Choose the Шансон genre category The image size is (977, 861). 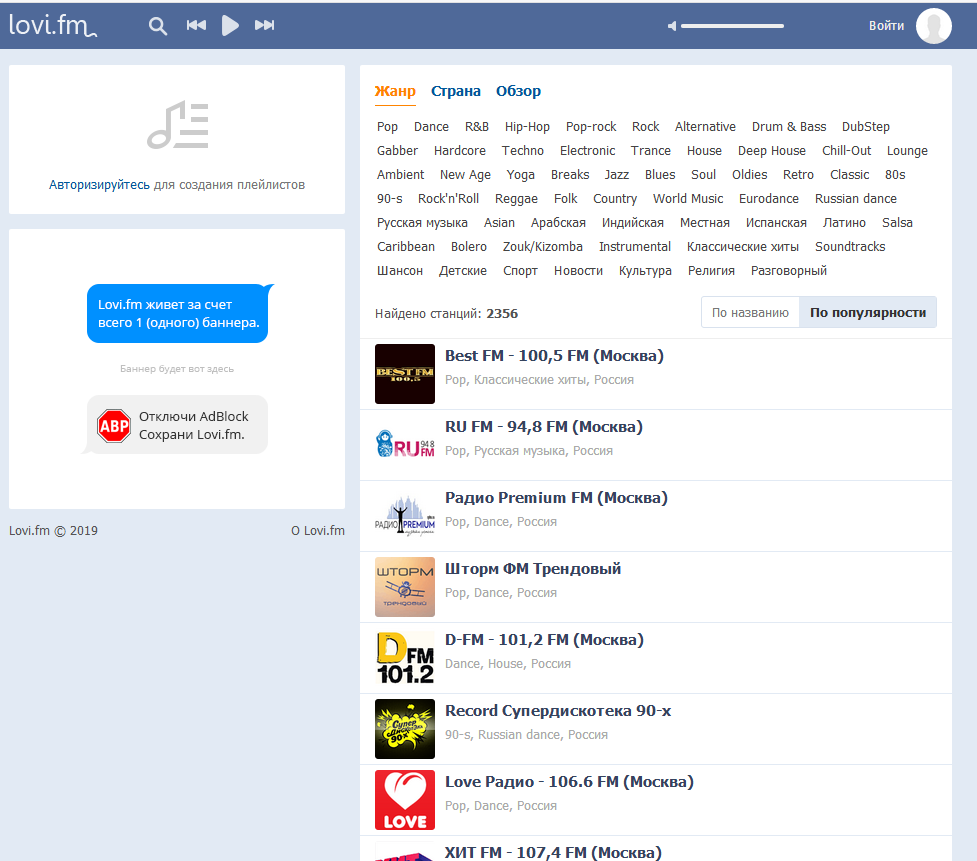click(x=399, y=270)
